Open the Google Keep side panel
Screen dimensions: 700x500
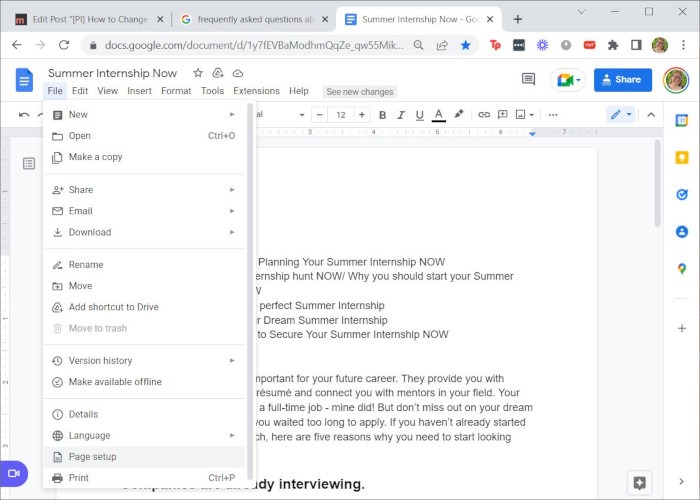[682, 157]
